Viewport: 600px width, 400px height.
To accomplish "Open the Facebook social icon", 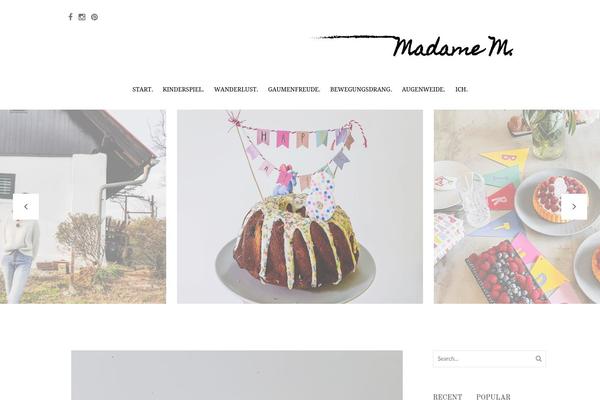I will tap(70, 17).
